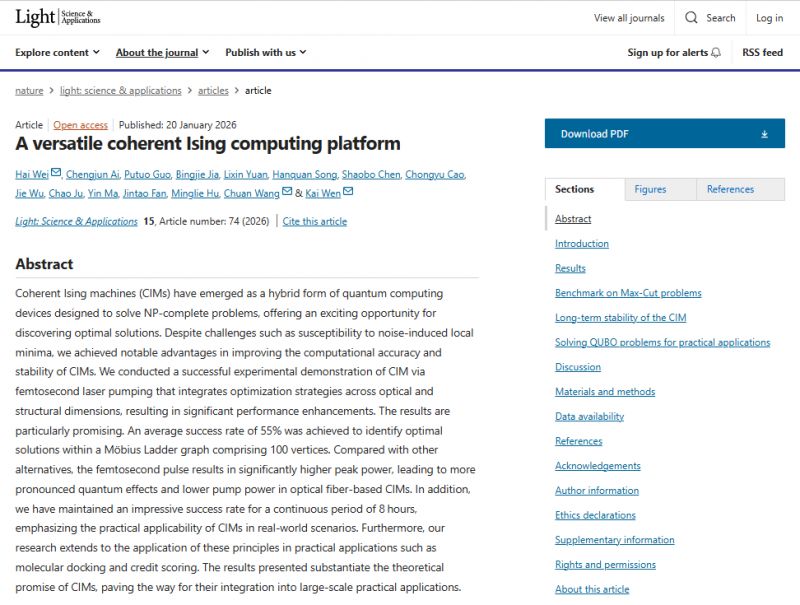Viewport: 800px width, 605px height.
Task: Jump to Benchmark on Max-Cut problems section
Action: point(628,293)
